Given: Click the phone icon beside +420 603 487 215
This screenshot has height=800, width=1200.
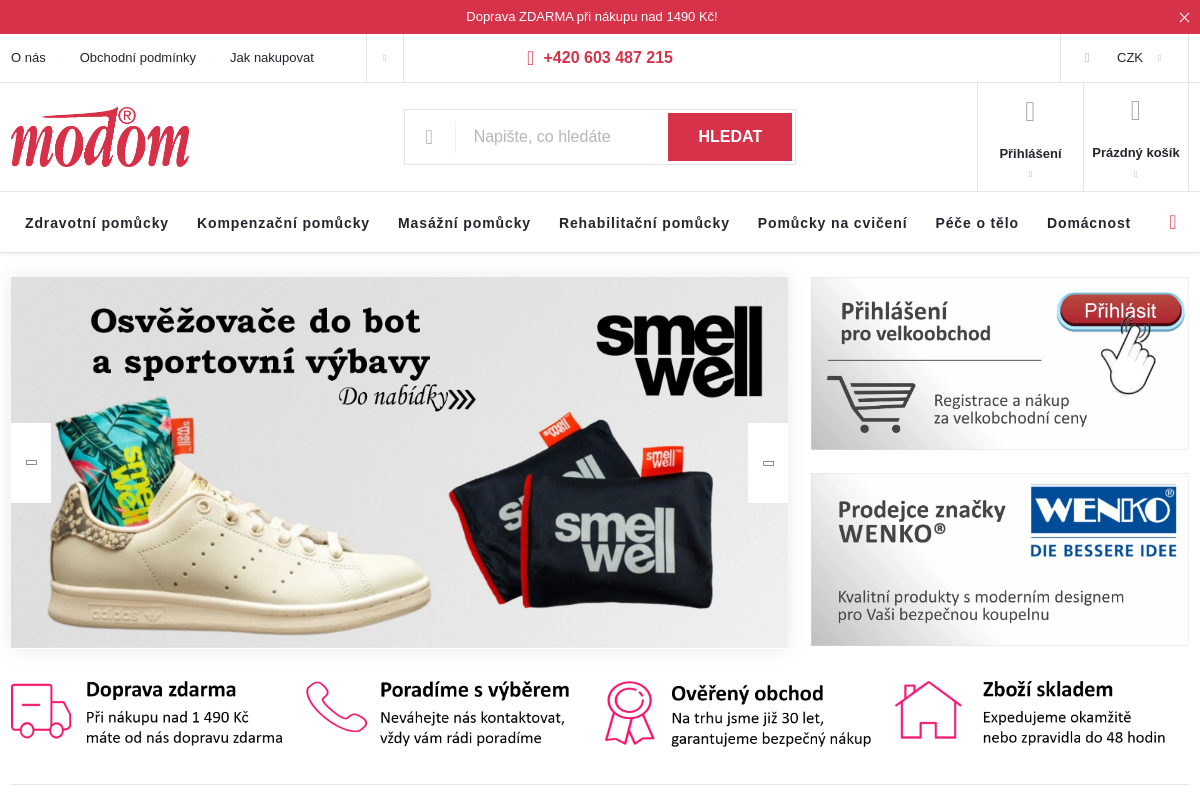Looking at the screenshot, I should (x=531, y=58).
